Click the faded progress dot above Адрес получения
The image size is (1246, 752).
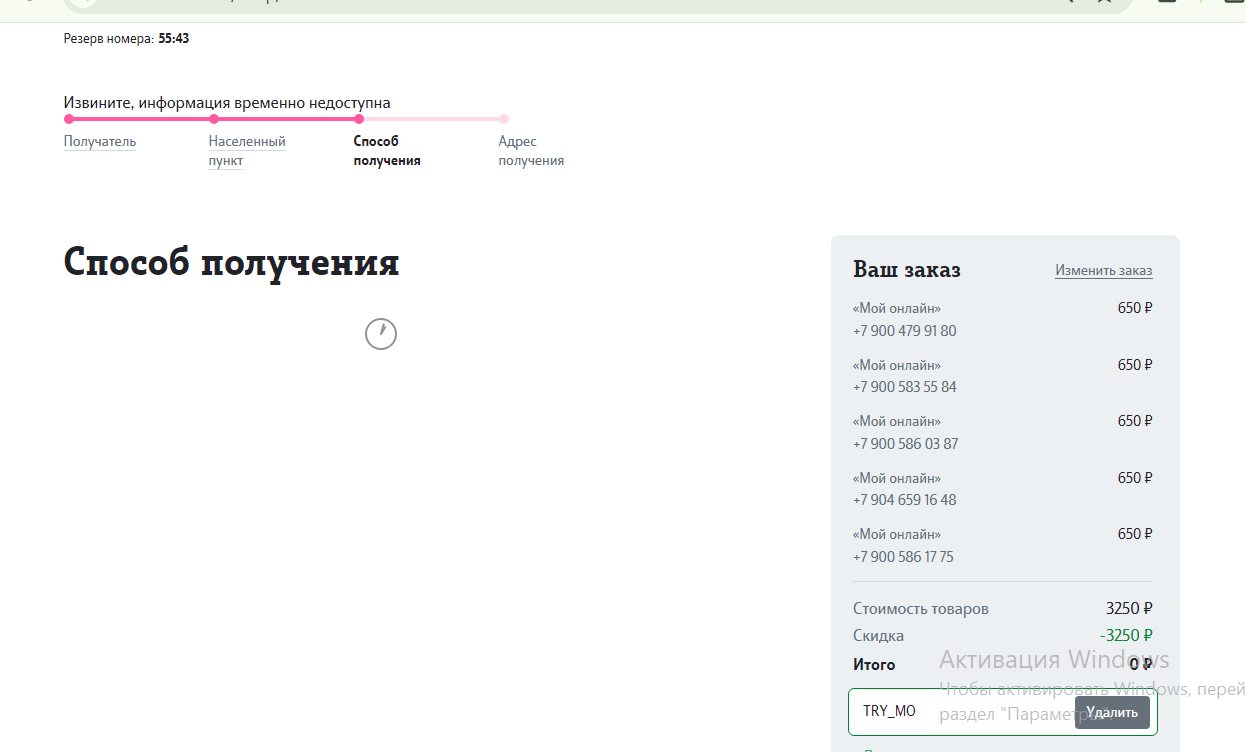504,119
